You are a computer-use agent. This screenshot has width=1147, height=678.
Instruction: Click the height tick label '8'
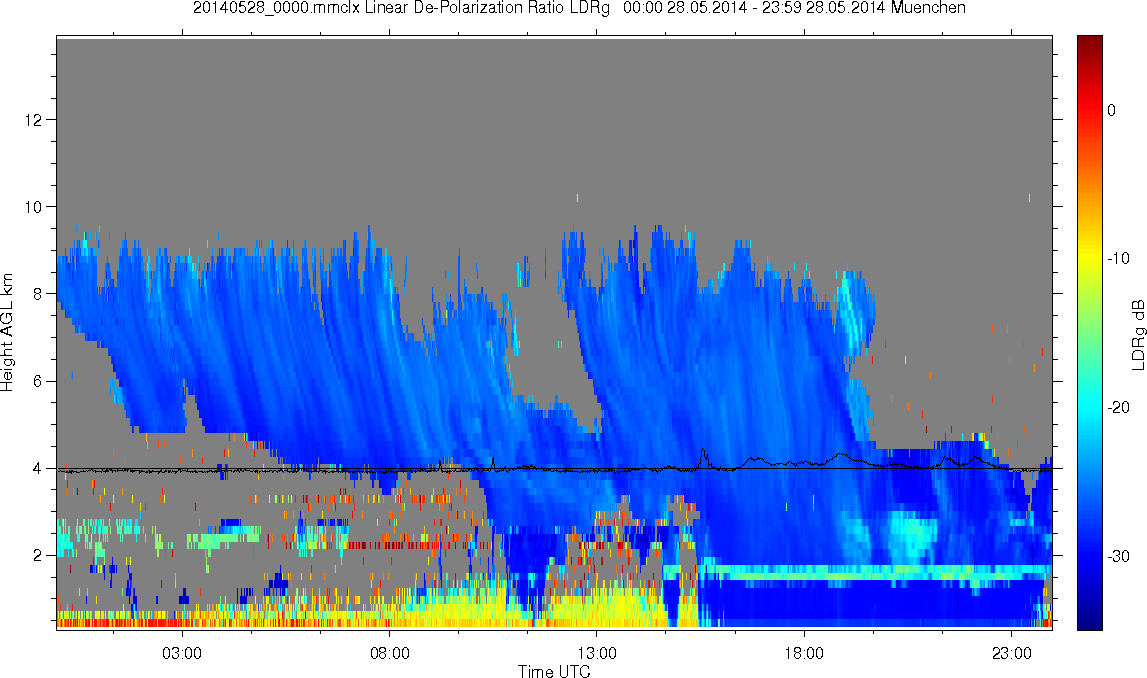pos(38,294)
